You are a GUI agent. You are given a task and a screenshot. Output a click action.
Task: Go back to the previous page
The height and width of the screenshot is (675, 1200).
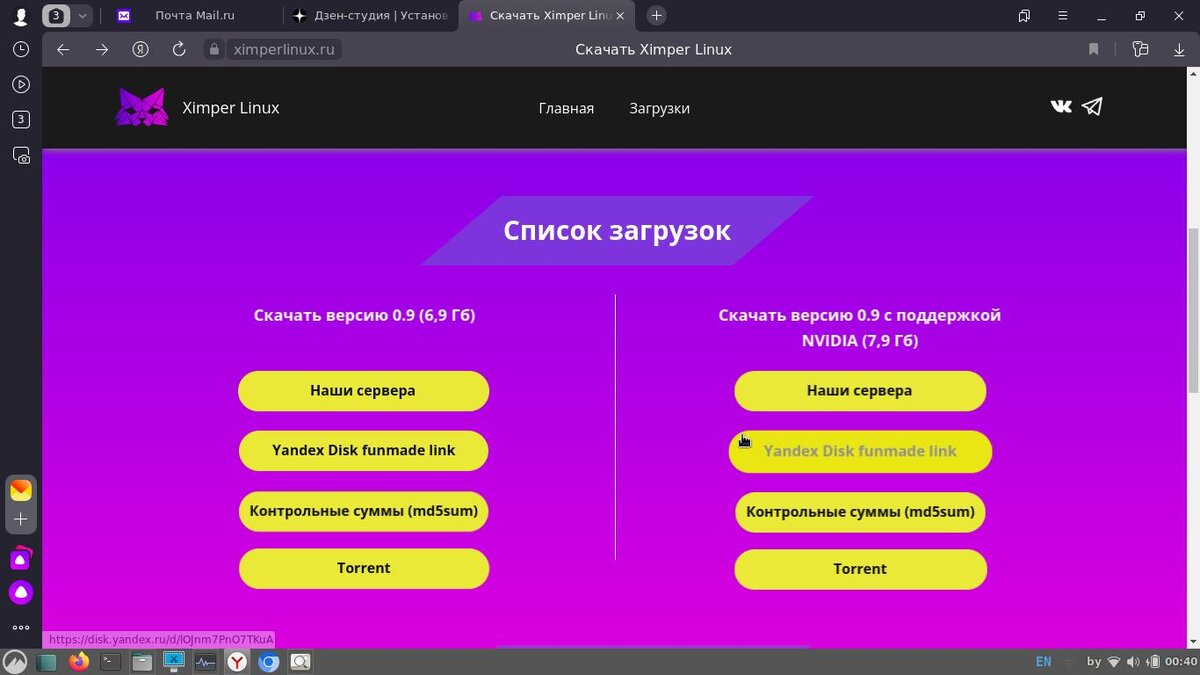pos(63,49)
